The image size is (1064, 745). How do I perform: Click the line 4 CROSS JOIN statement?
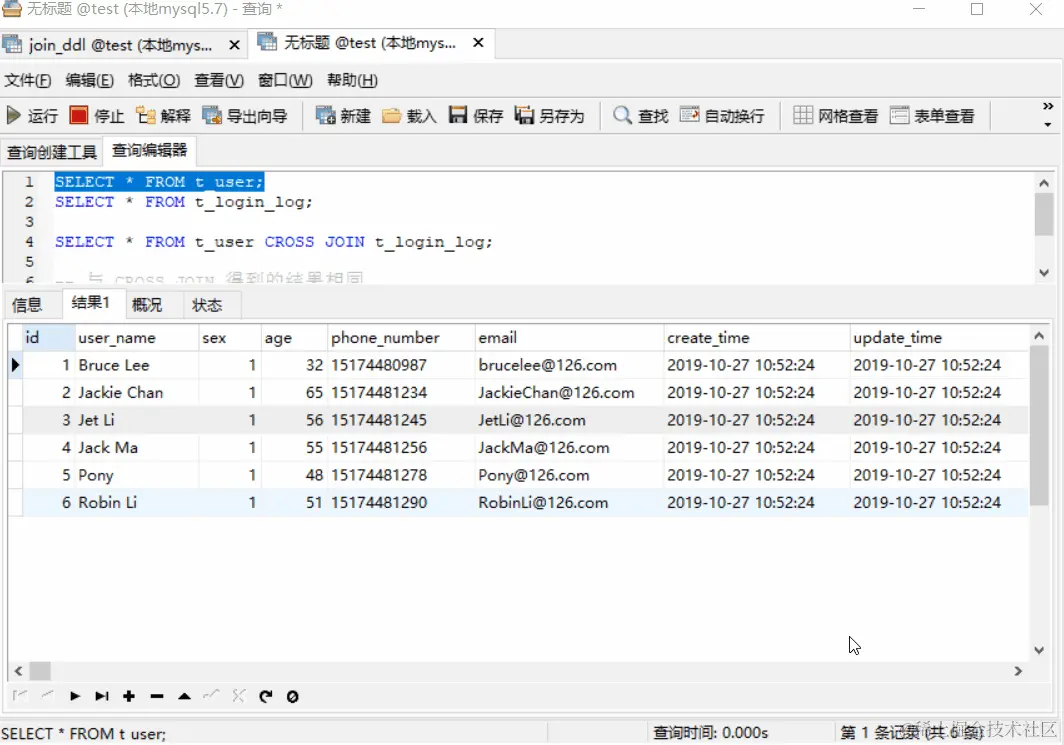273,242
